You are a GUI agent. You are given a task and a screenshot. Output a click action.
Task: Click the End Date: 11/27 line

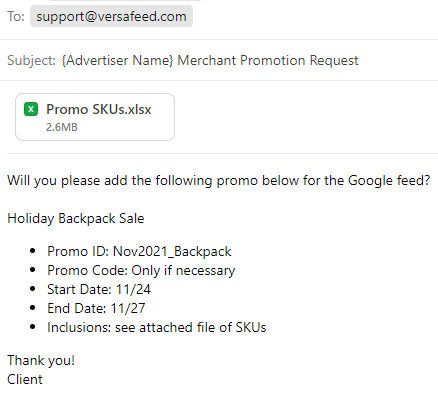pos(96,308)
